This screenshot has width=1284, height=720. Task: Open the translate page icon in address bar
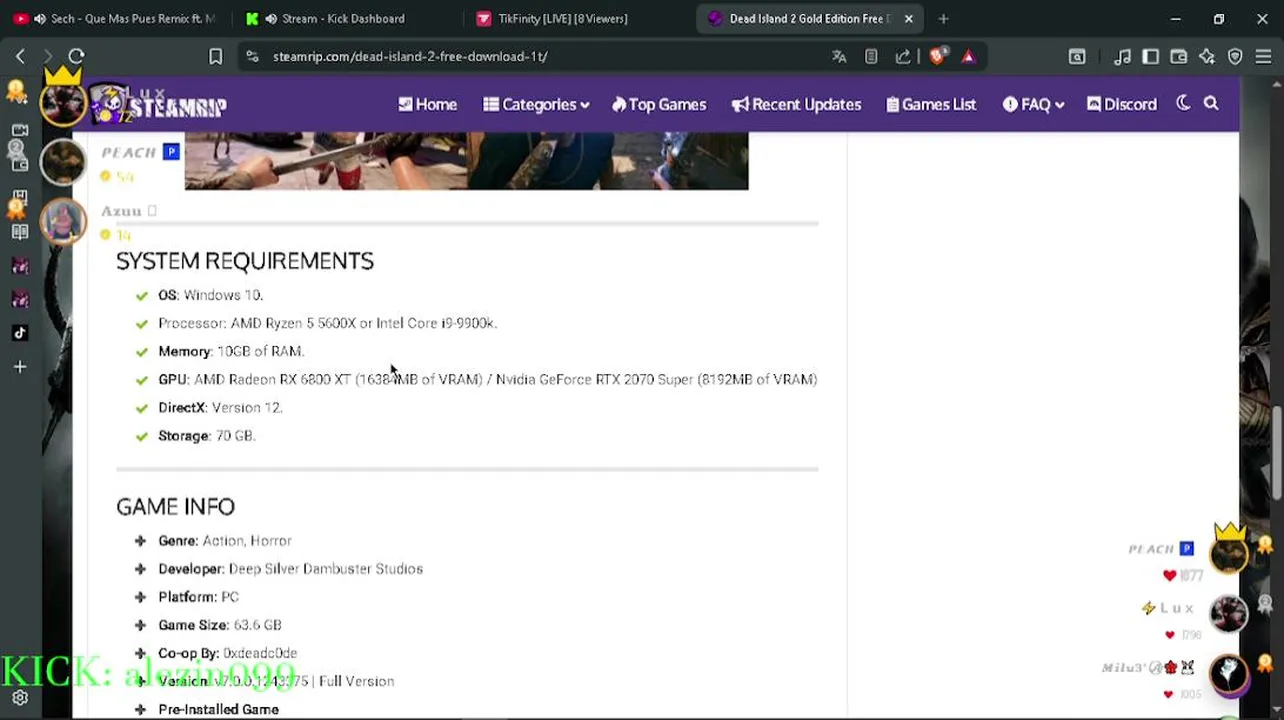[839, 57]
